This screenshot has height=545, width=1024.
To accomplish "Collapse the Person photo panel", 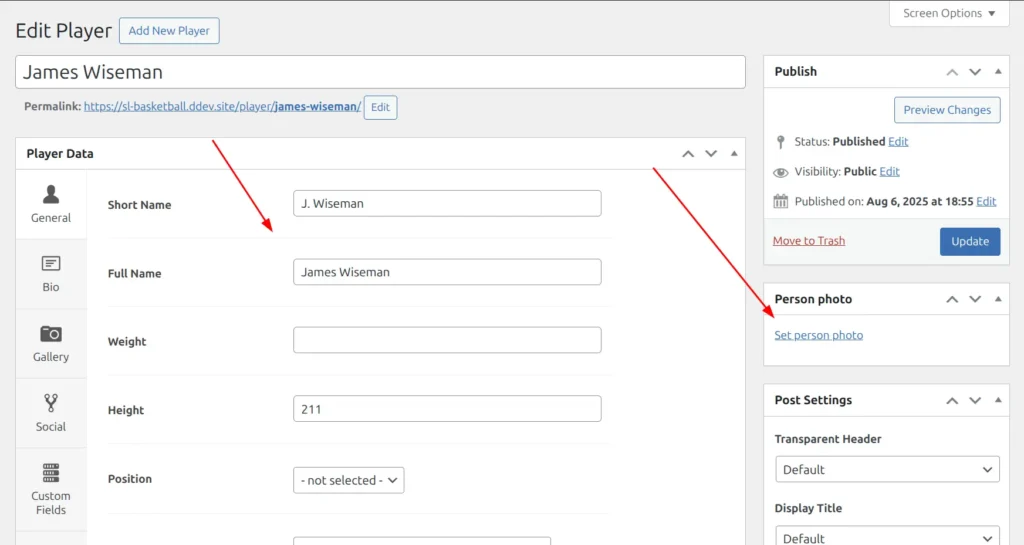I will (x=998, y=298).
